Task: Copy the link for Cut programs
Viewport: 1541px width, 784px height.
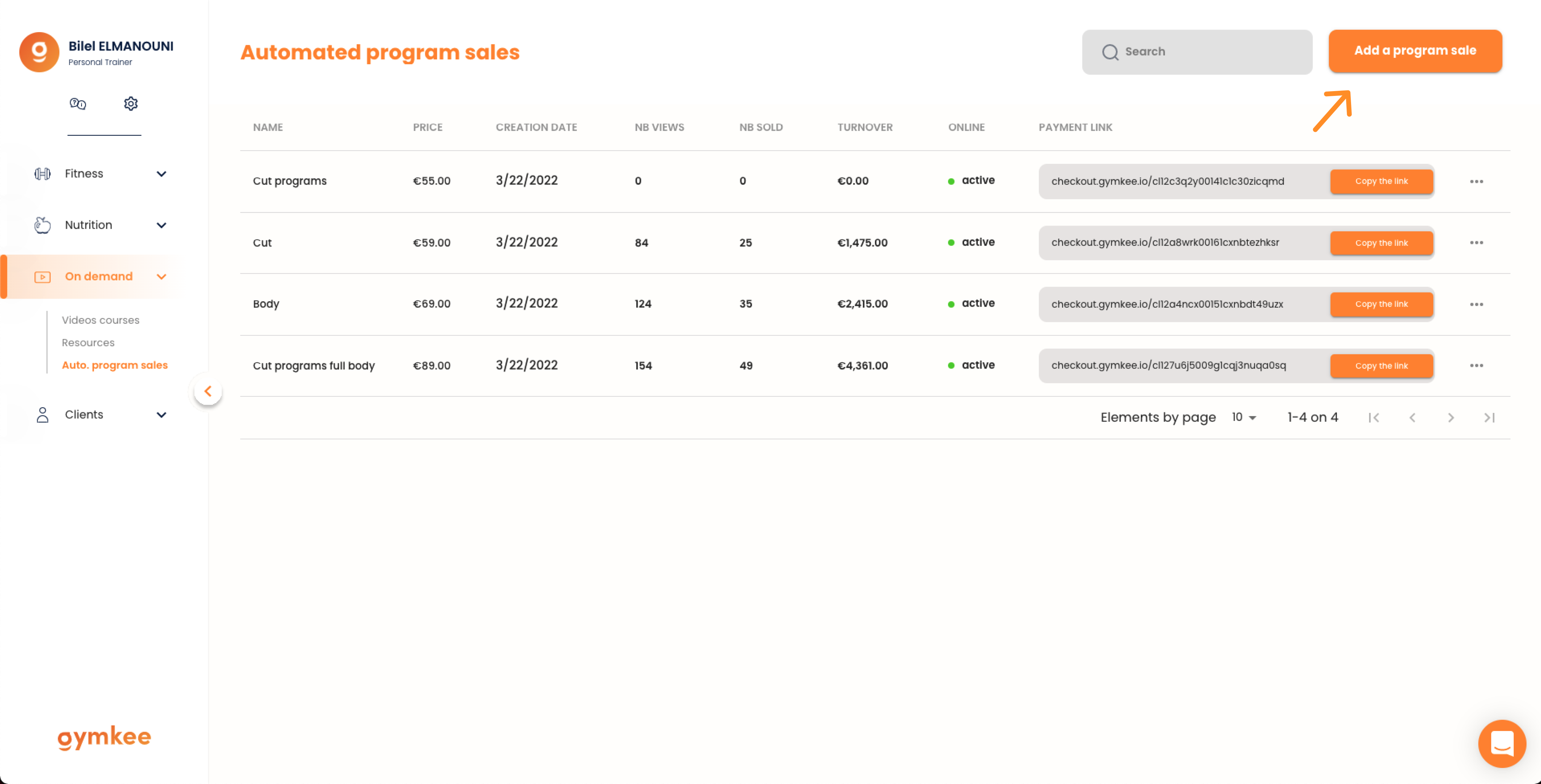Action: pos(1381,181)
